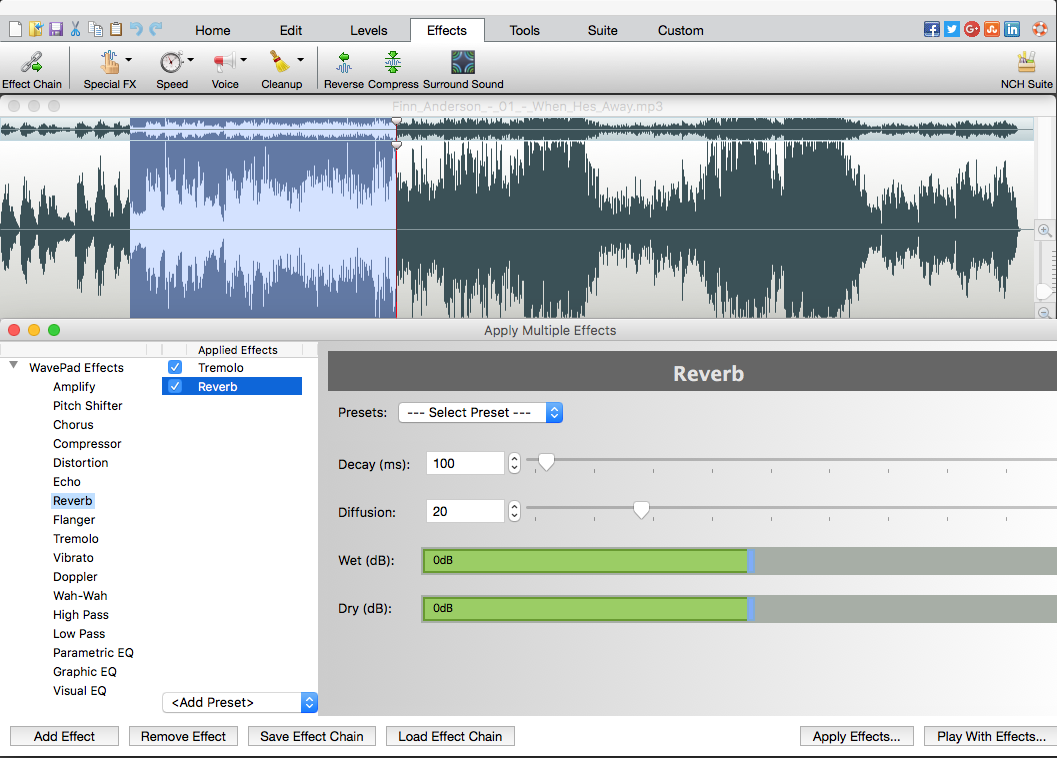Disable the Reverb applied effect
Image resolution: width=1057 pixels, height=758 pixels.
pos(175,386)
